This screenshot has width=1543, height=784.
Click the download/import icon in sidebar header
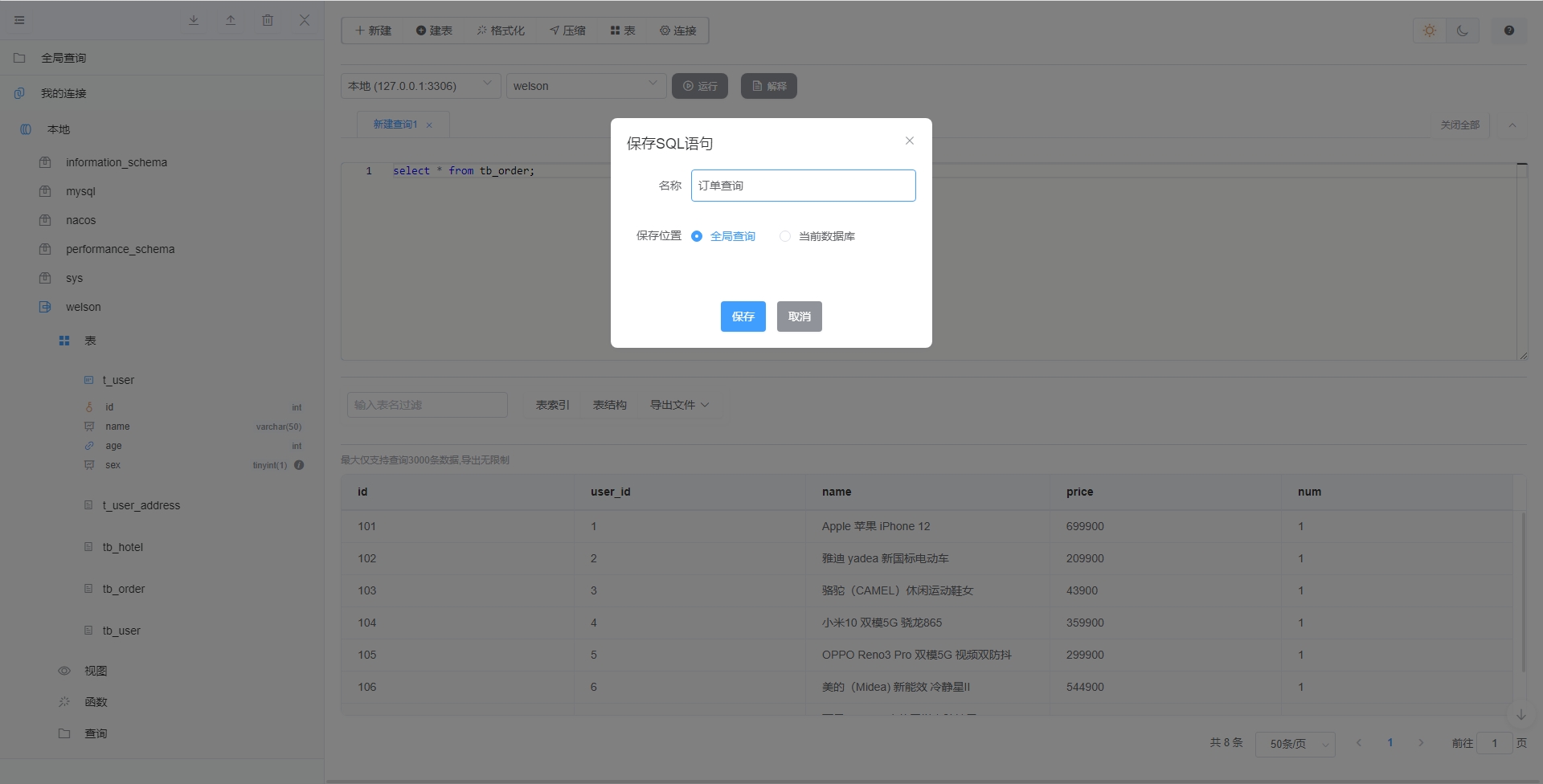point(194,20)
